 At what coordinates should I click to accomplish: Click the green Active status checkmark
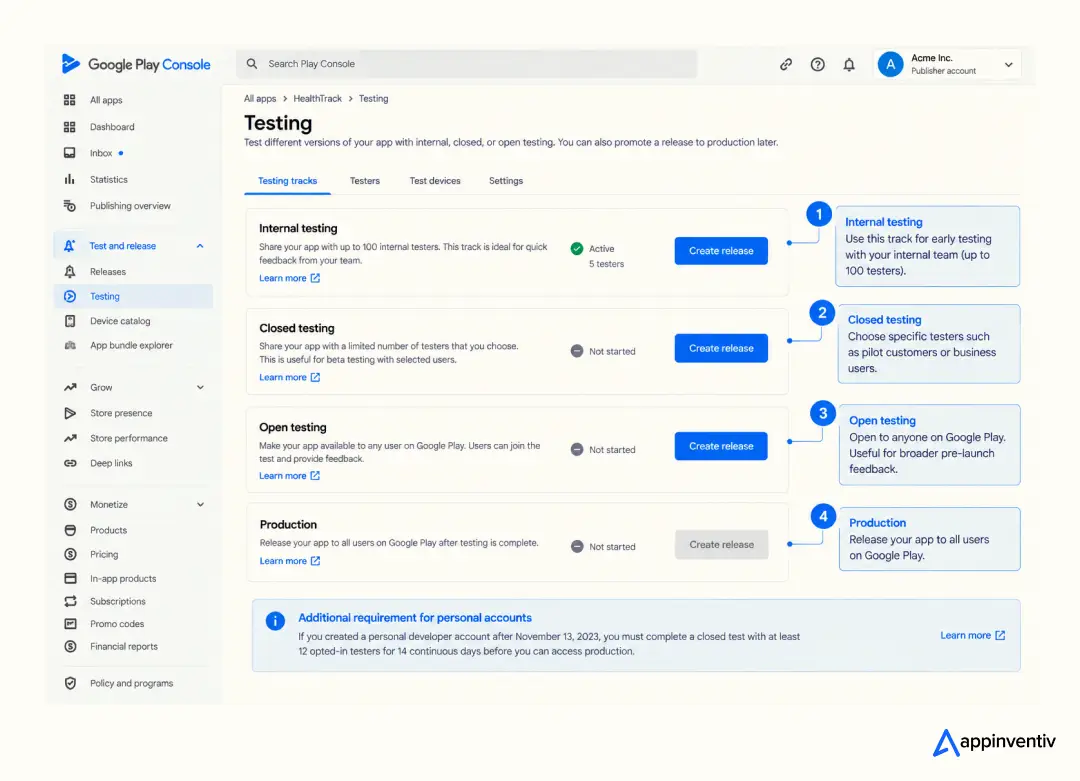click(x=577, y=249)
